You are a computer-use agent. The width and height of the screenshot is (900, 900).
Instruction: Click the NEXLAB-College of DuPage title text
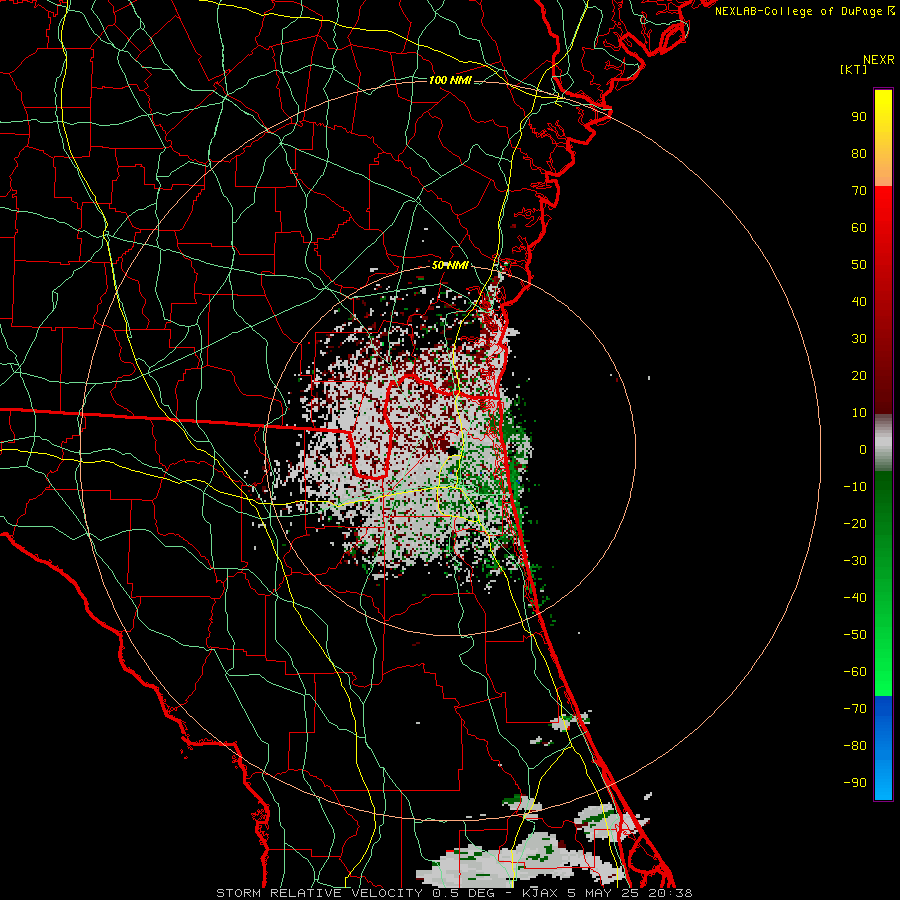[x=804, y=11]
